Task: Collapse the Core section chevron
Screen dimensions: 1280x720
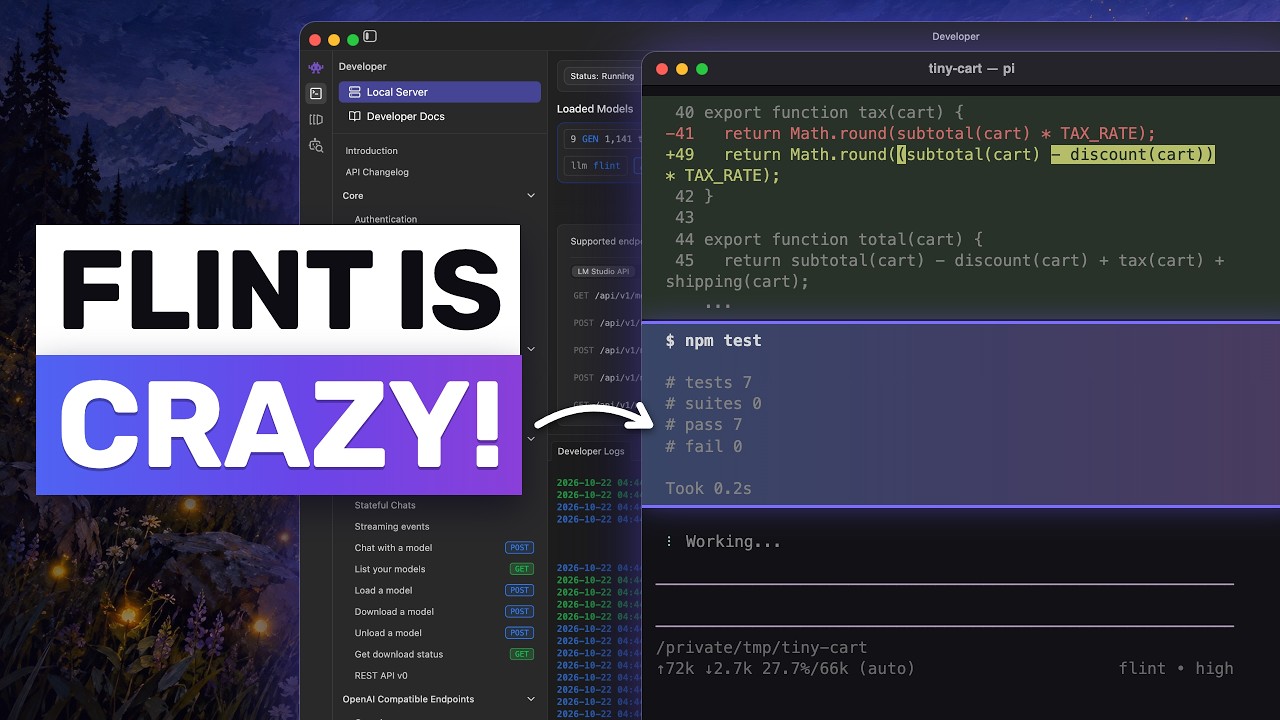Action: coord(531,196)
